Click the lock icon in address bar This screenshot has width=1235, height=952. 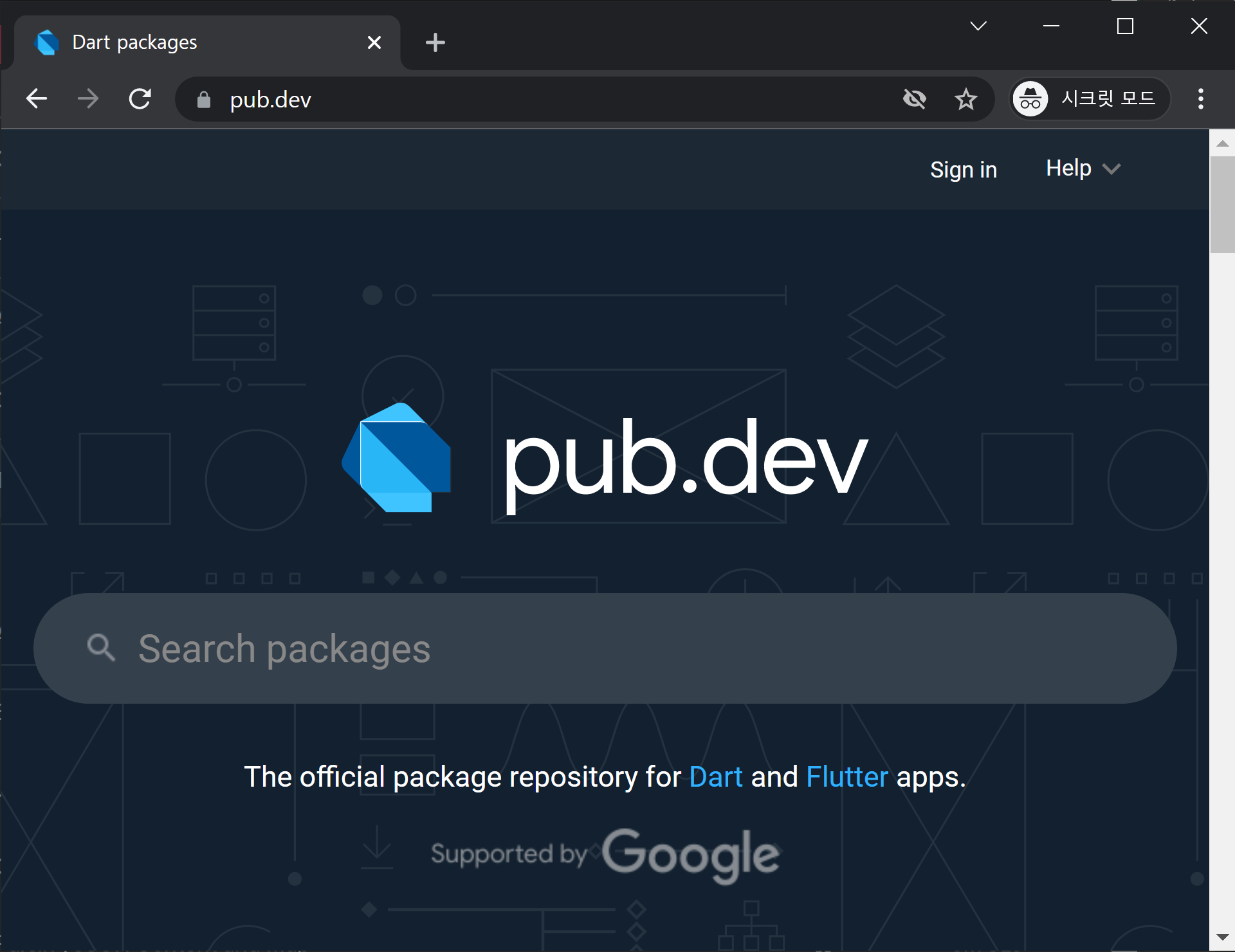click(204, 100)
